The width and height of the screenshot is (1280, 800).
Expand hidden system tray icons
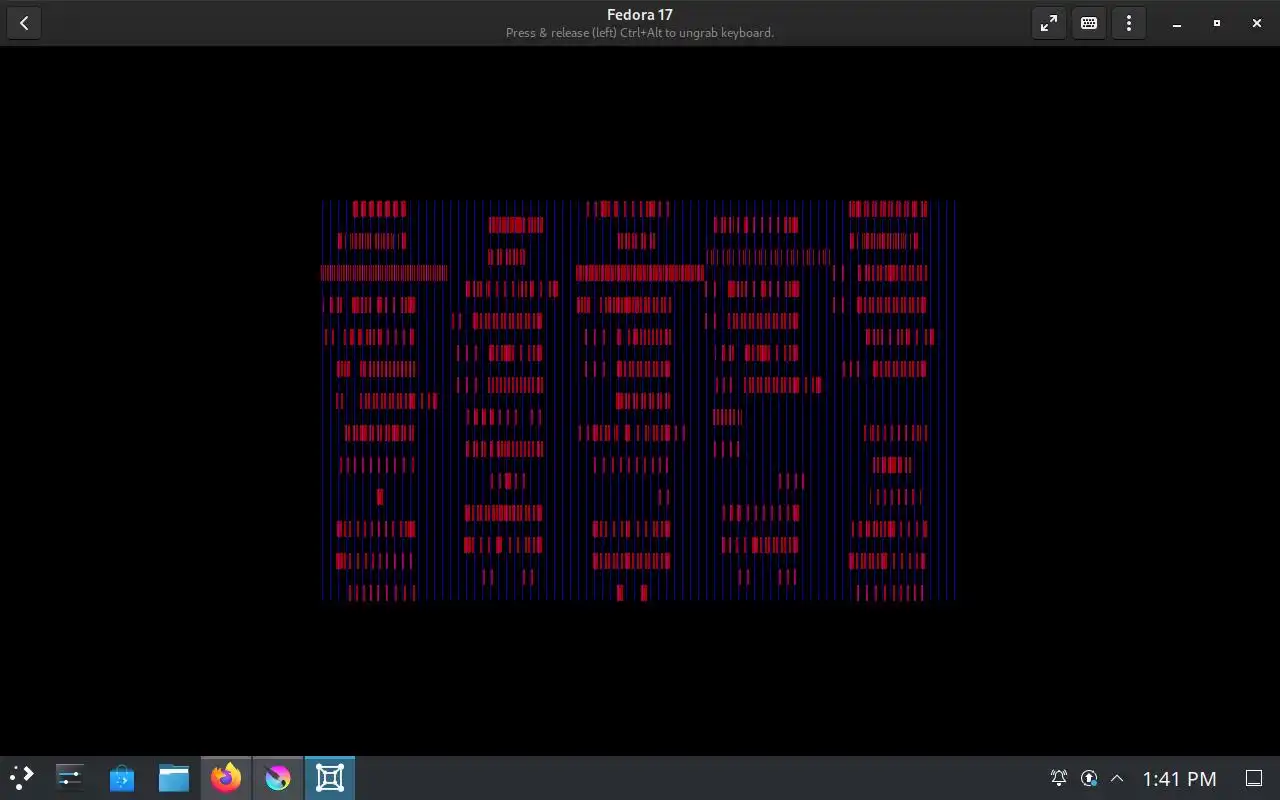[x=1117, y=778]
